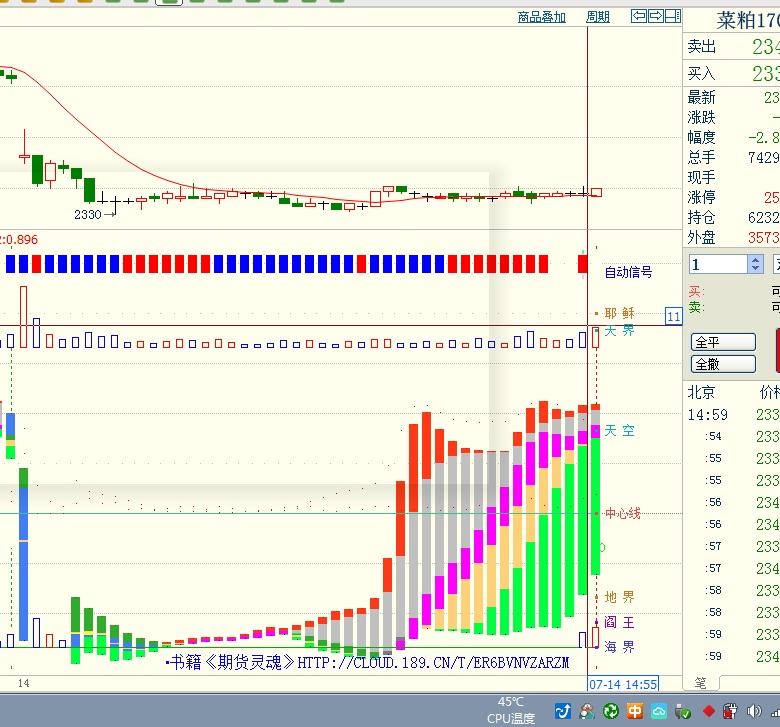780x727 pixels.
Task: Click the right arrow navigation icon
Action: [x=656, y=16]
